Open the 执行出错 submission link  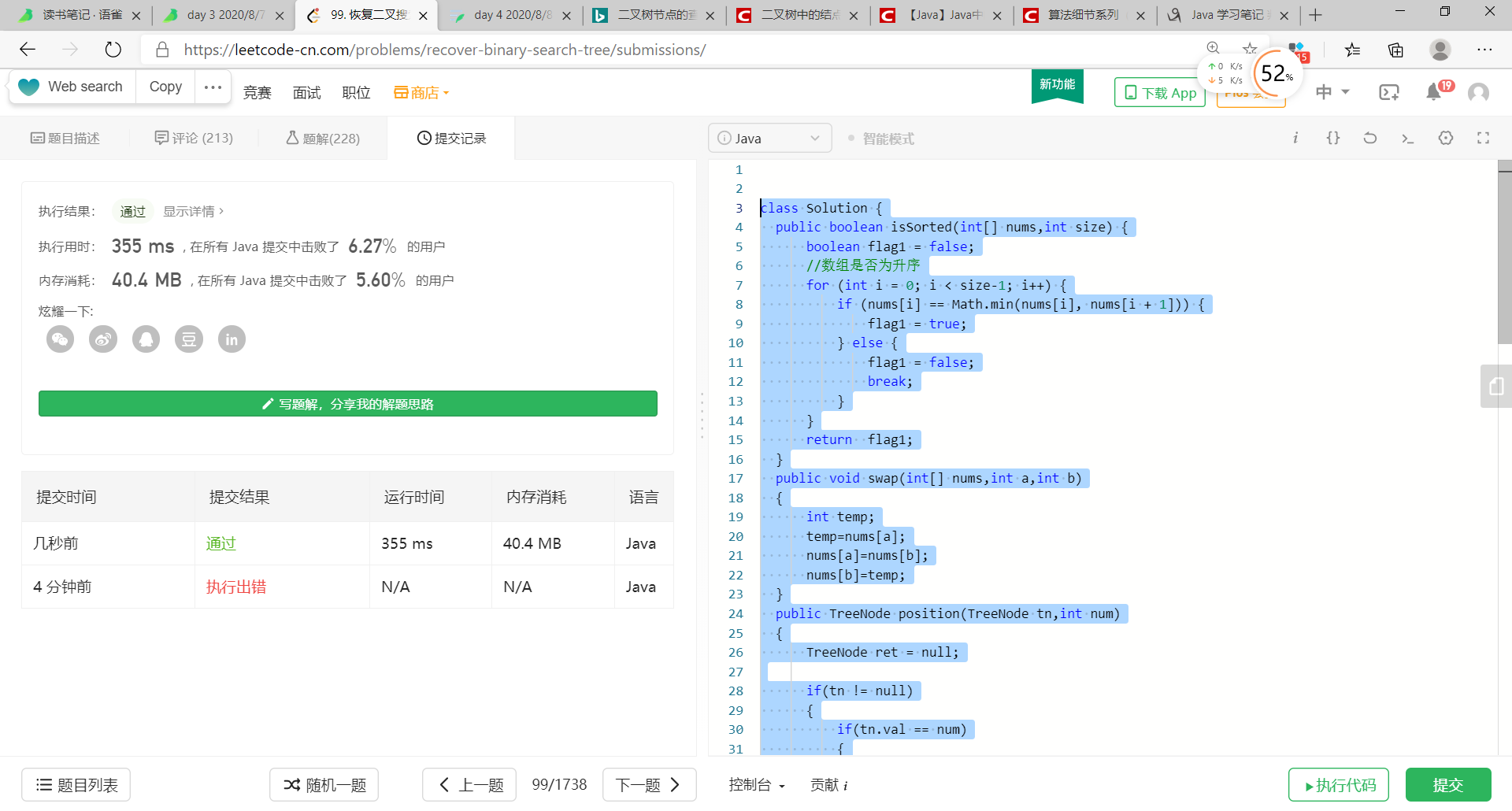236,587
